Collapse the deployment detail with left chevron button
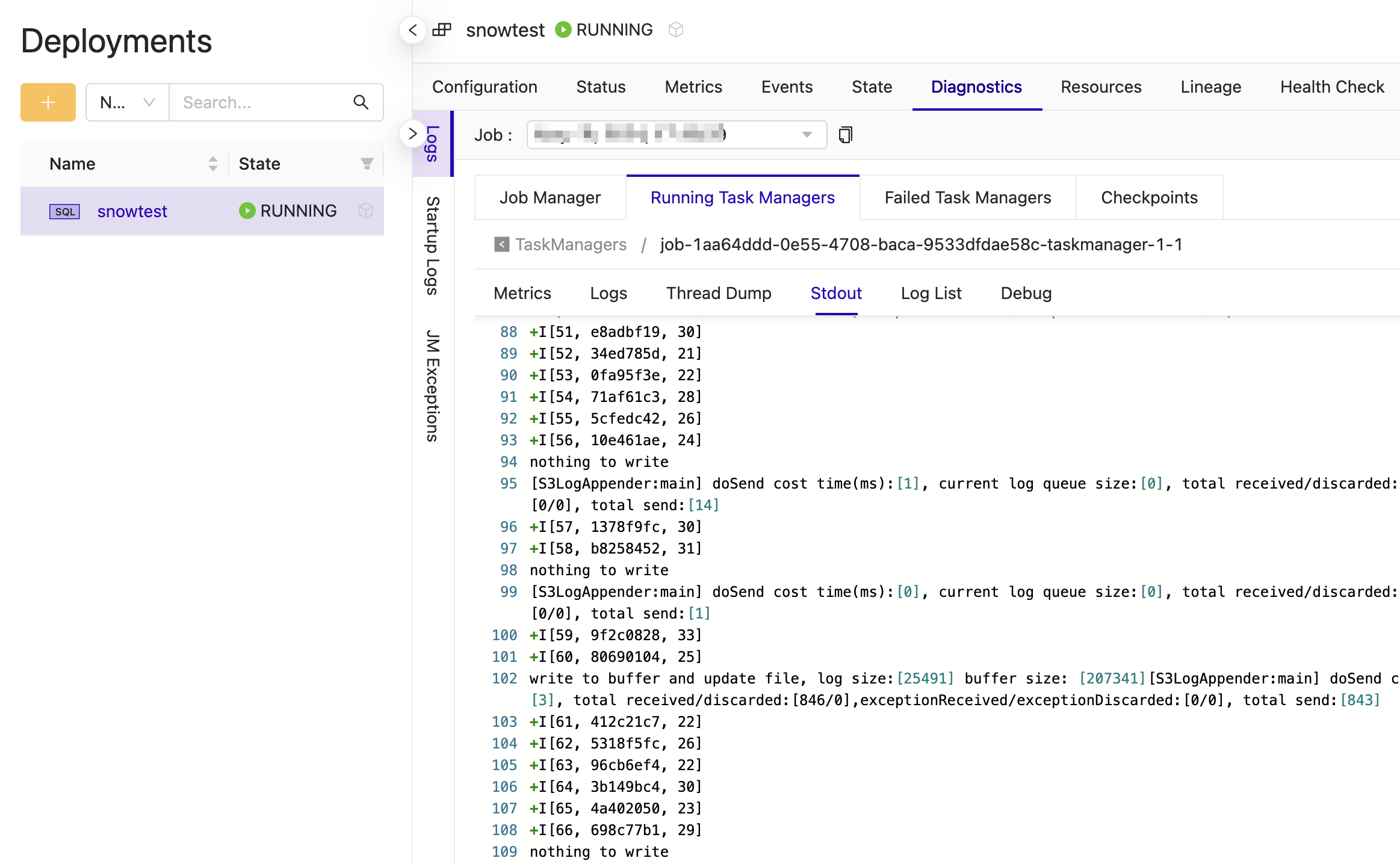Screen dimensions: 1400x864 413,29
